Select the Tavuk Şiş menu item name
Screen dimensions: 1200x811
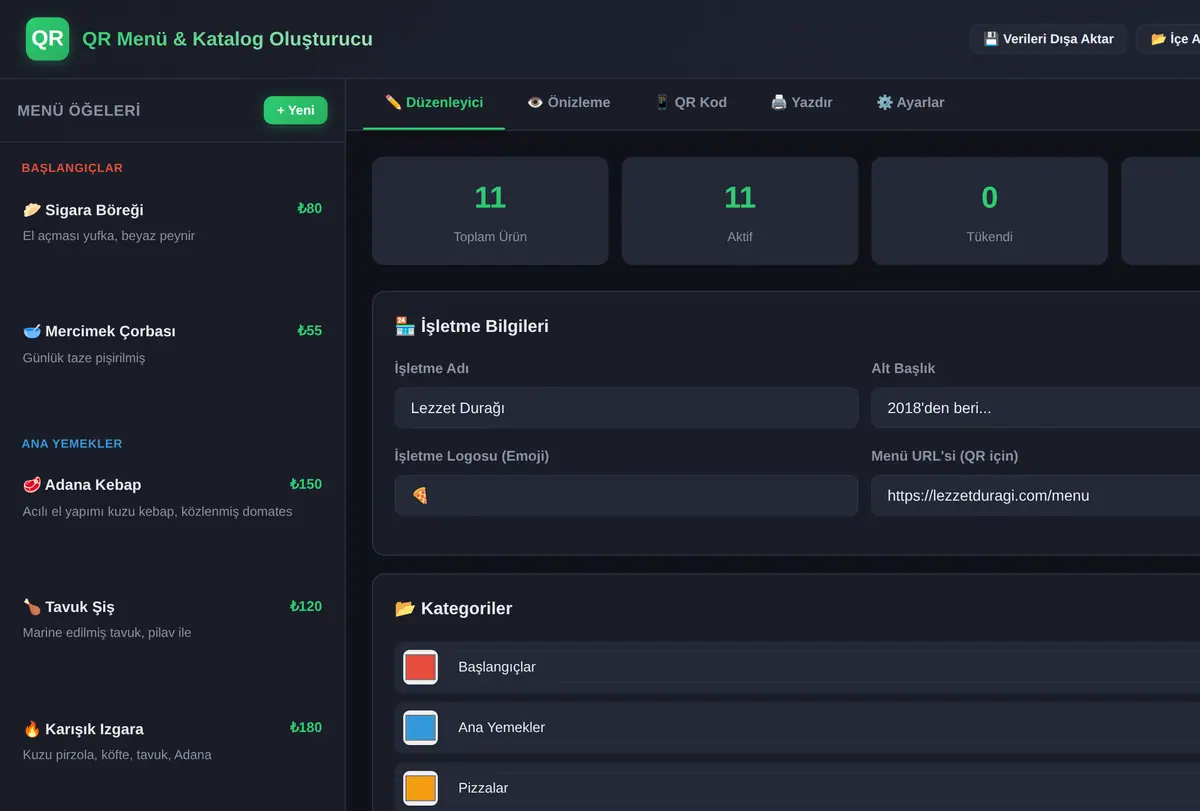point(80,607)
